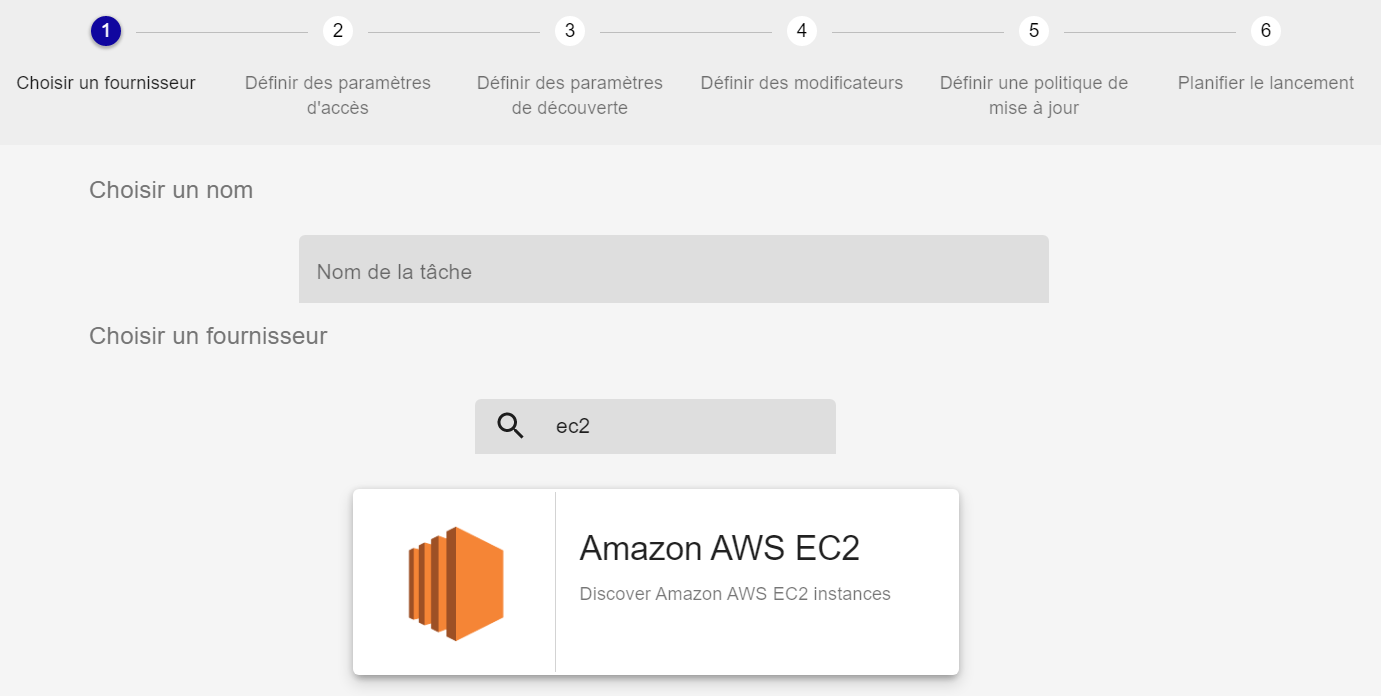Go to step 2 circle

click(x=338, y=31)
